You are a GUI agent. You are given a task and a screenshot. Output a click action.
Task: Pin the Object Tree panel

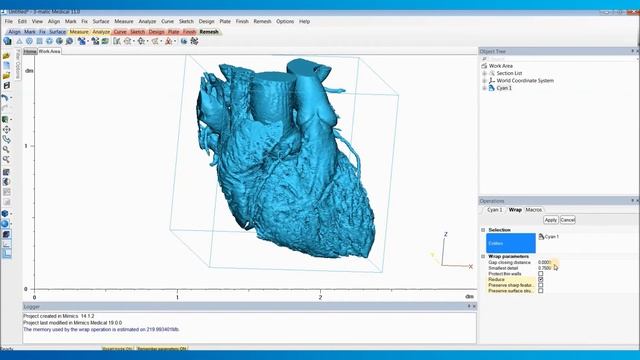(632, 51)
